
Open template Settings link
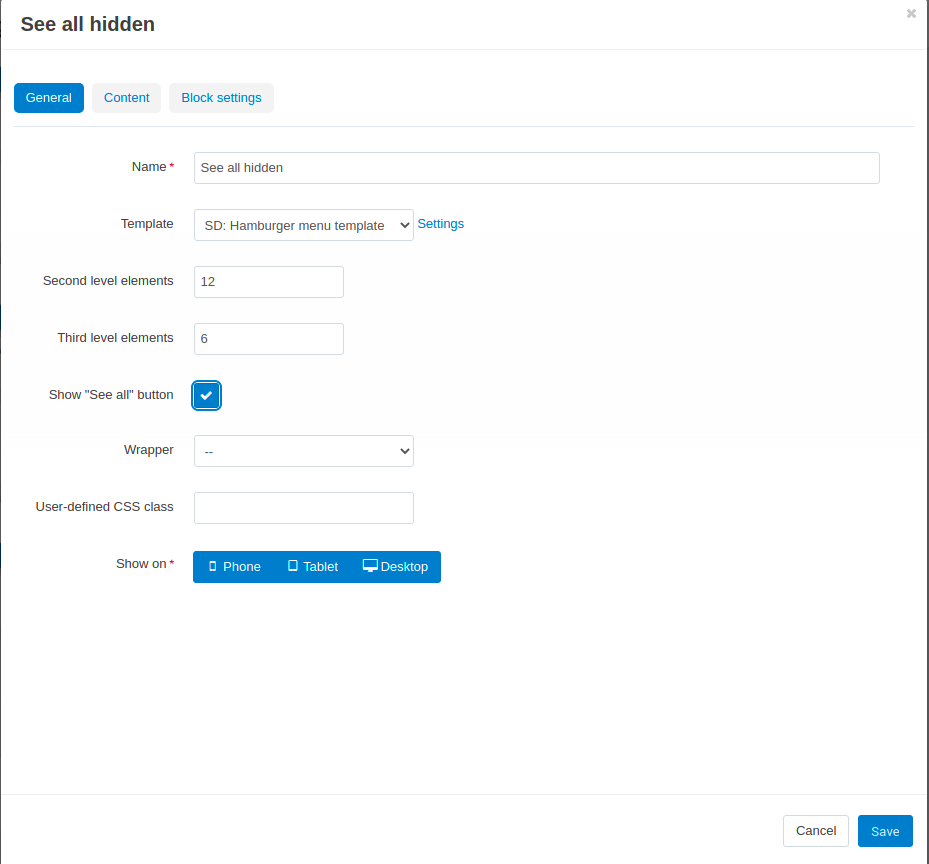click(x=441, y=224)
